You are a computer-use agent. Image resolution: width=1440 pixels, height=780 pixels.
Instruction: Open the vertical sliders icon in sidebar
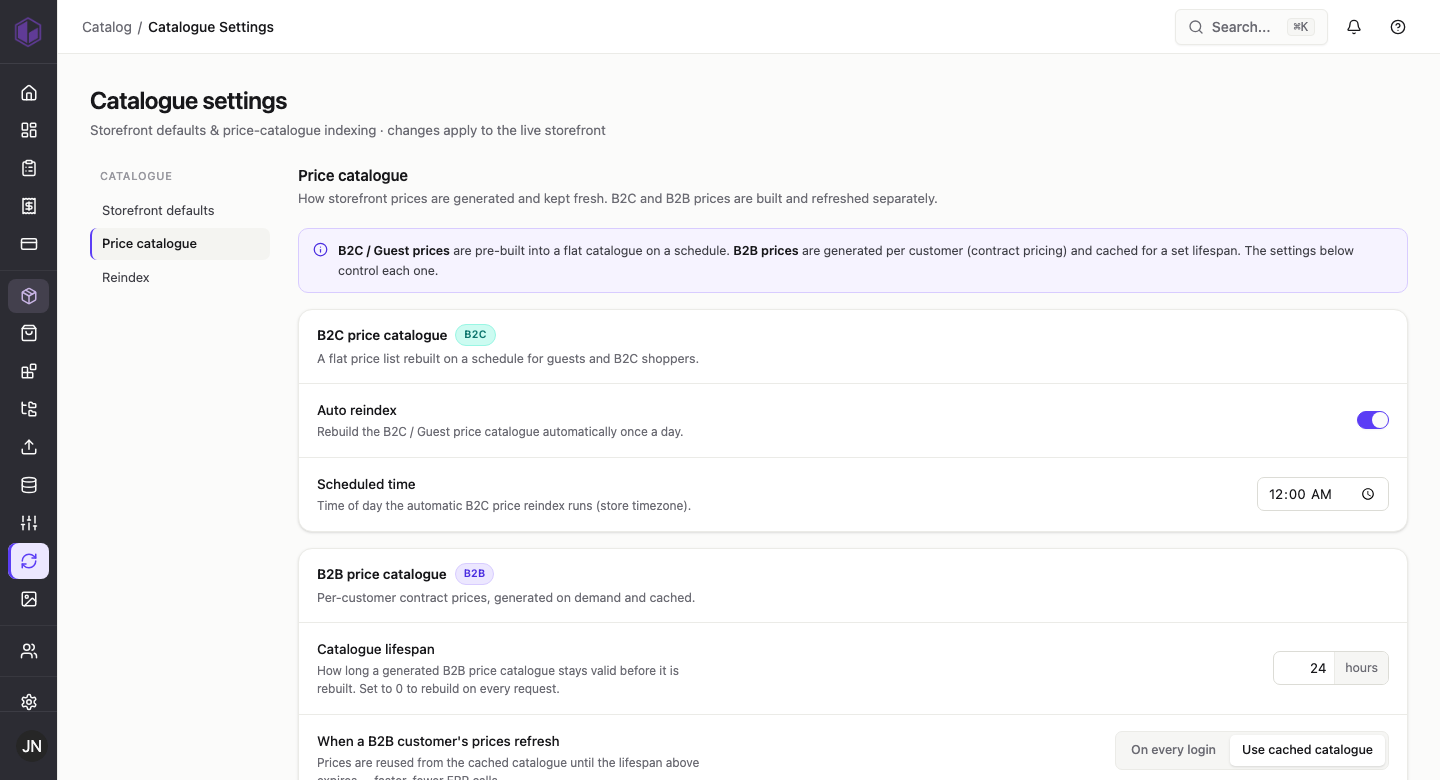pyautogui.click(x=29, y=523)
